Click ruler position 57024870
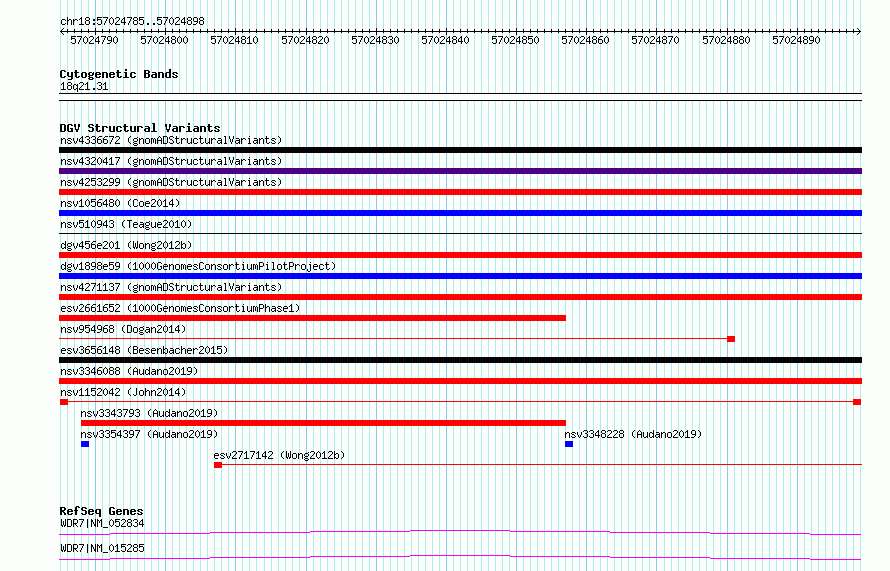This screenshot has width=890, height=571. pos(655,40)
